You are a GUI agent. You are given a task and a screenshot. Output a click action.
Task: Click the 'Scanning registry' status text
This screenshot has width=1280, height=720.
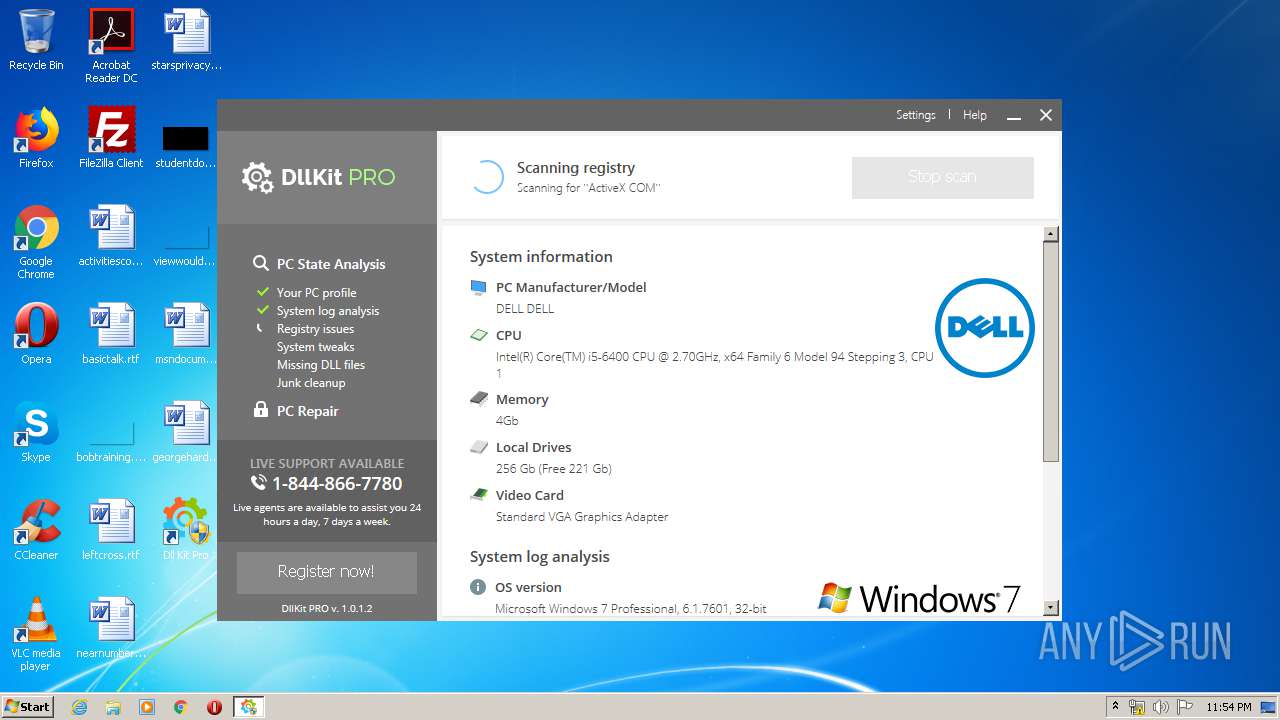[576, 168]
